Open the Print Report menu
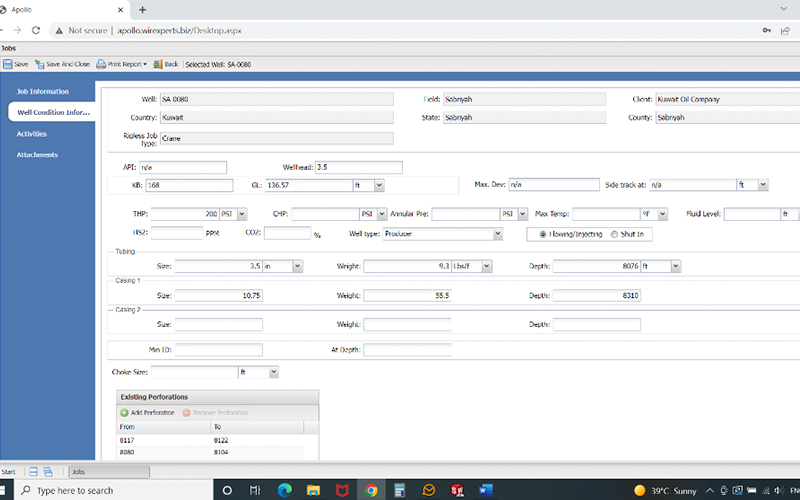This screenshot has height=500, width=800. point(121,64)
